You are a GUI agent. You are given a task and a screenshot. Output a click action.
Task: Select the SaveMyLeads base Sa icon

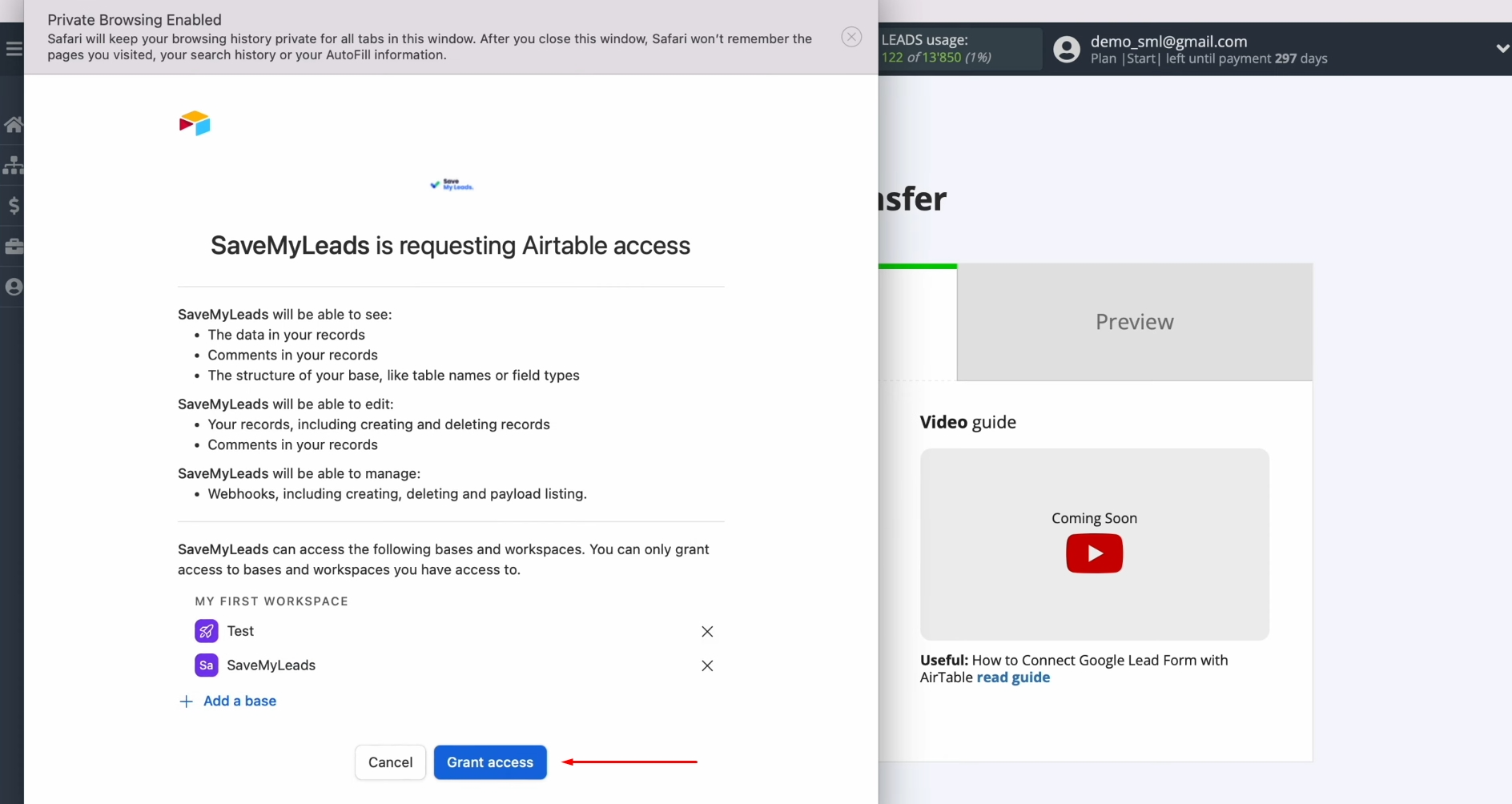tap(206, 665)
